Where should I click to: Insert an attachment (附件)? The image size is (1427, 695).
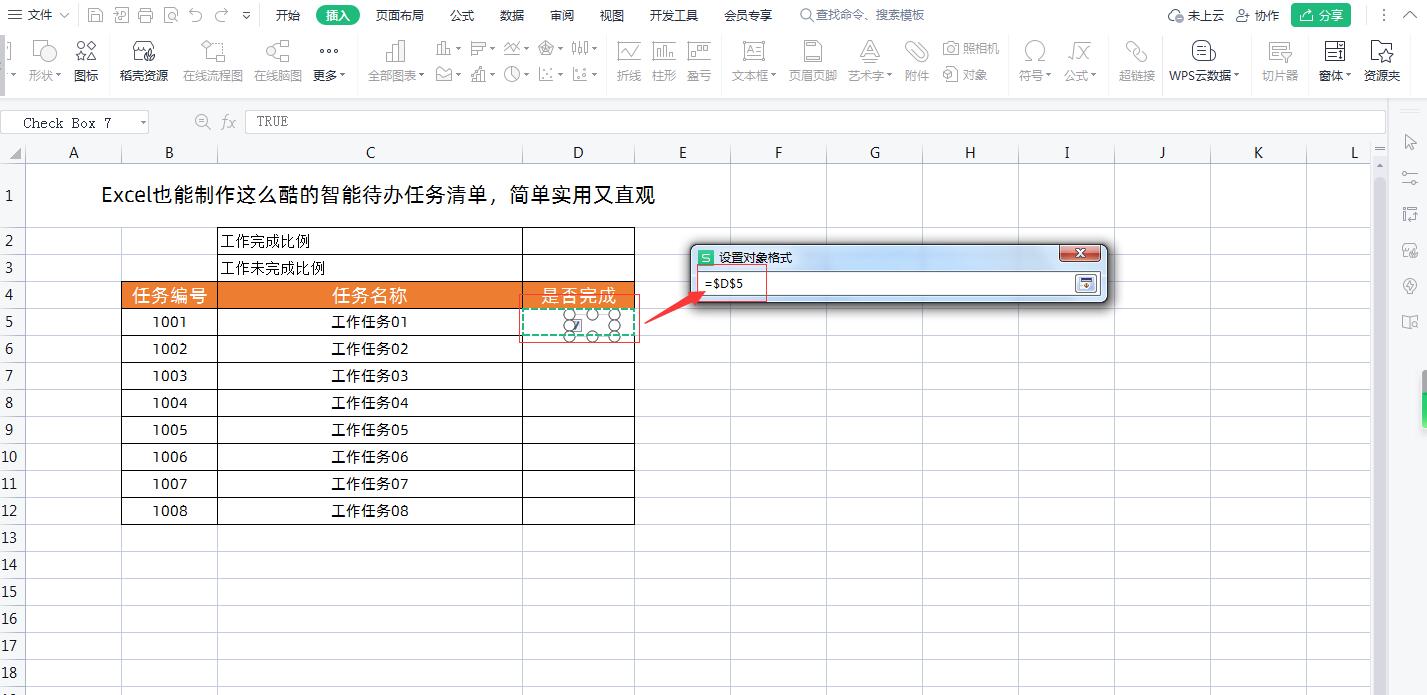(917, 60)
